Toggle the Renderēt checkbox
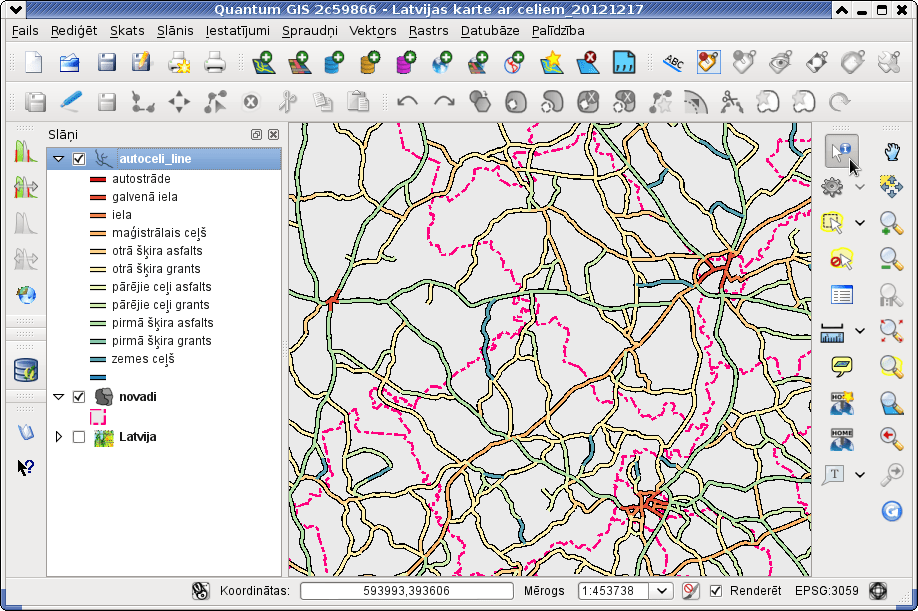918x611 pixels. click(715, 591)
